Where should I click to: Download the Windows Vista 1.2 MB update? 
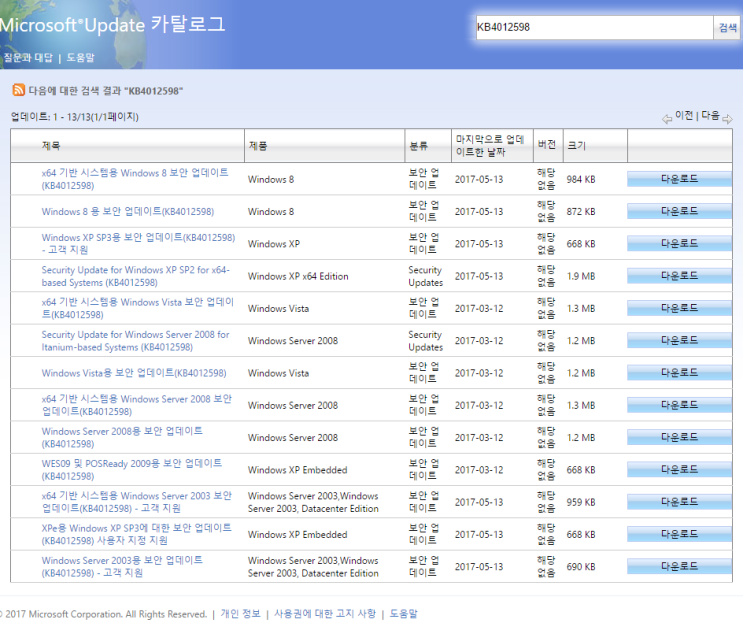[679, 373]
